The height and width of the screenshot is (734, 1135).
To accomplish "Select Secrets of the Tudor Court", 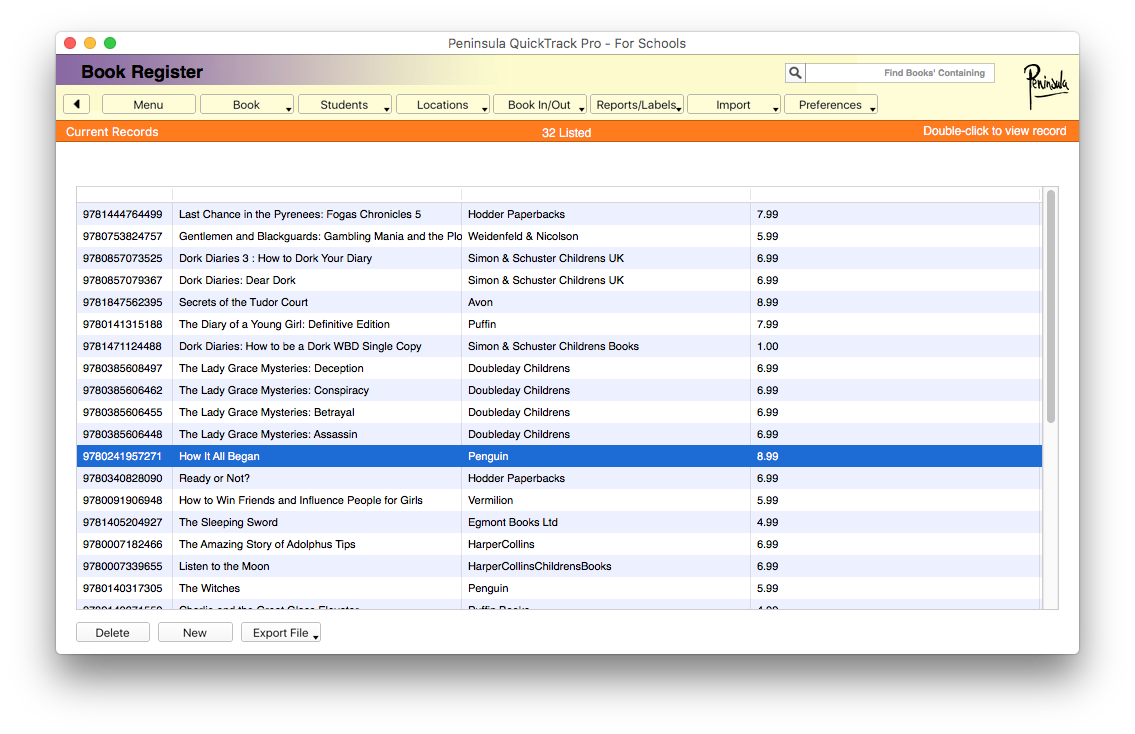I will tap(559, 302).
